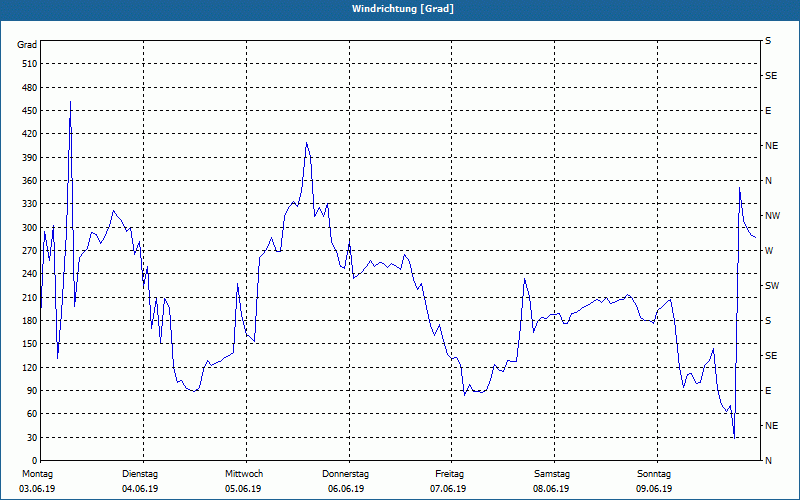
Task: Select the 120 degree axis label
Action: (x=30, y=367)
